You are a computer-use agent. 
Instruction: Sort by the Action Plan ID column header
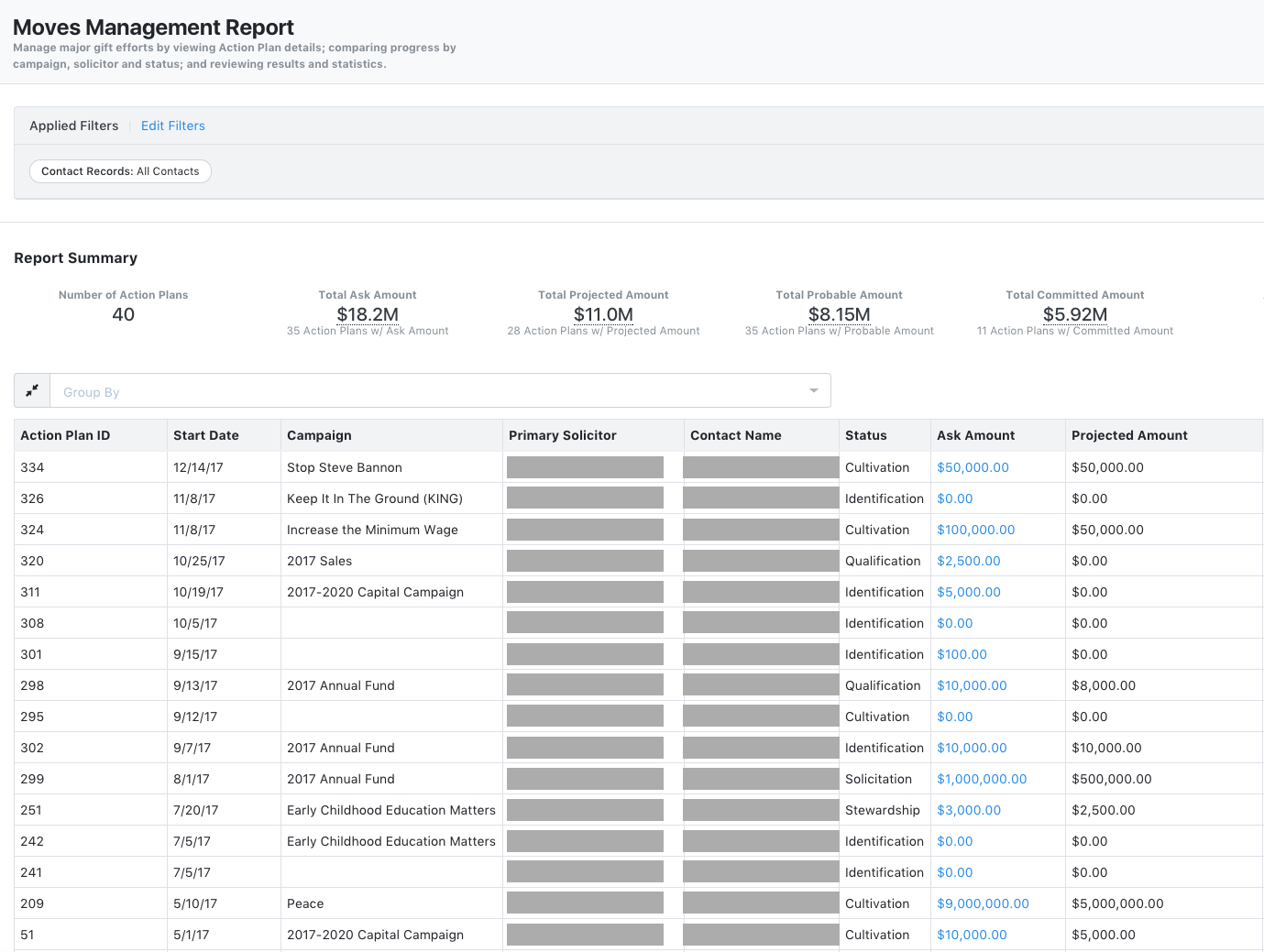point(65,435)
